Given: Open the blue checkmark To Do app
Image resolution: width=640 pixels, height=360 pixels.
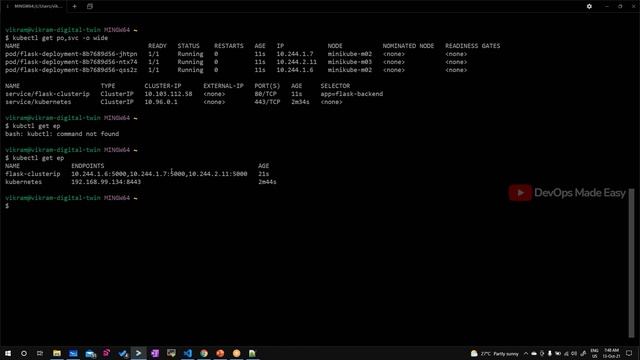Looking at the screenshot, I should click(122, 353).
